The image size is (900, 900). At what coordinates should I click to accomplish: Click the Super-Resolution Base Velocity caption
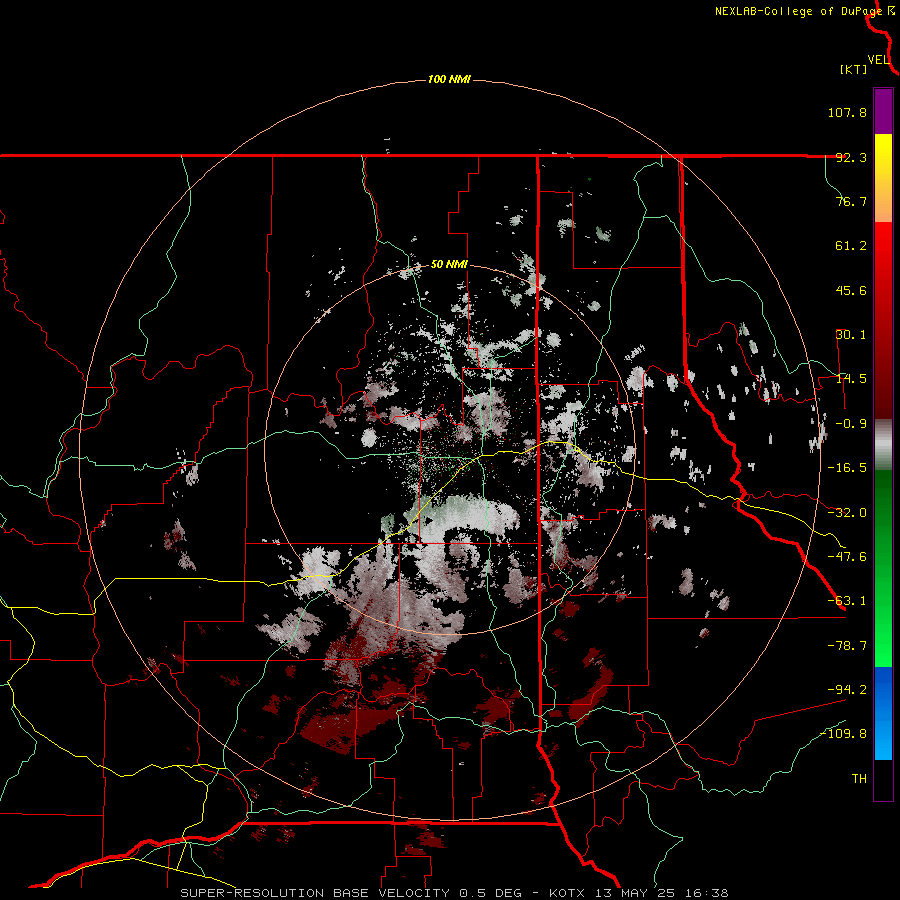click(455, 893)
